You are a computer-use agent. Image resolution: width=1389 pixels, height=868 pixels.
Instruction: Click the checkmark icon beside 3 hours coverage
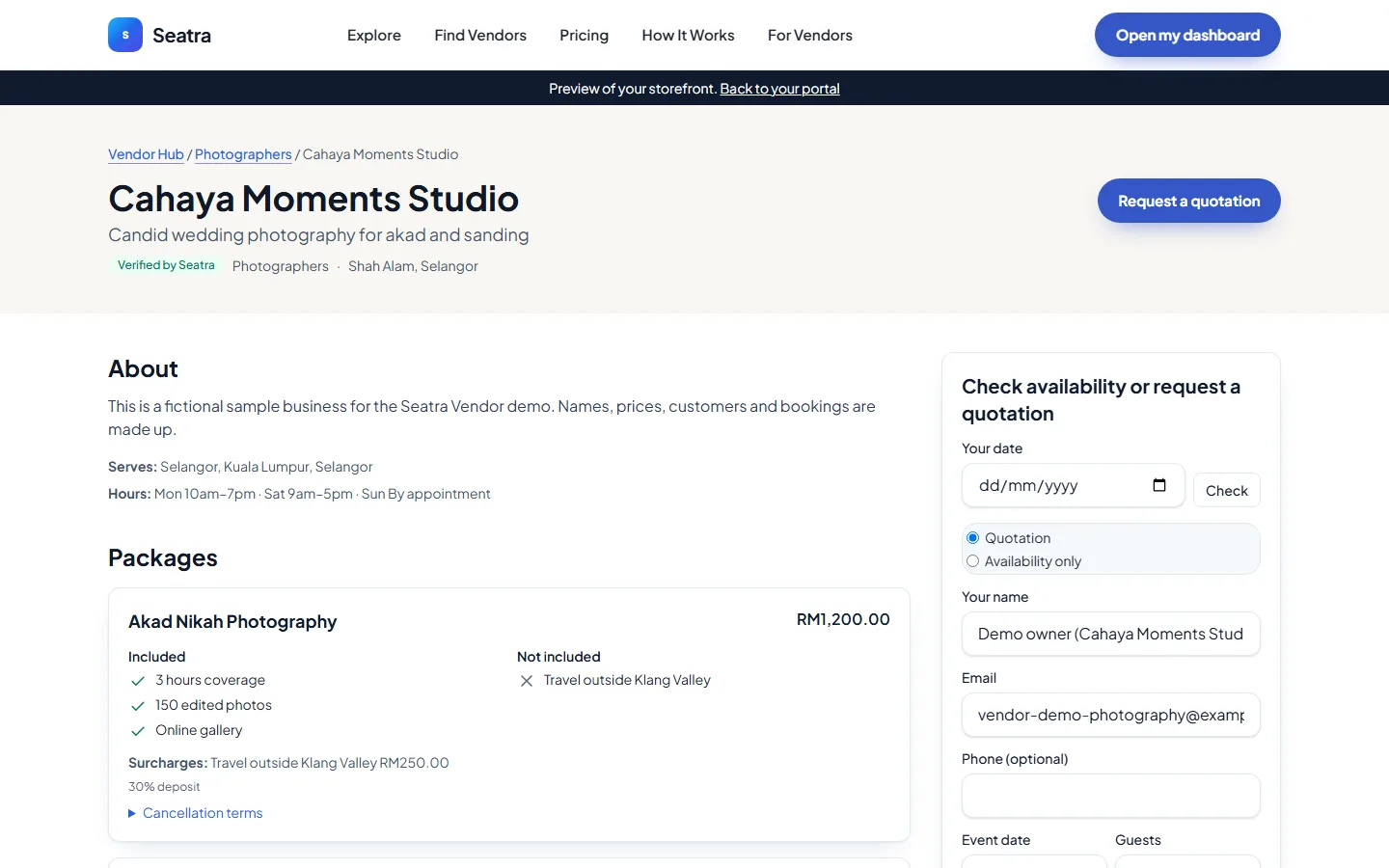coord(138,681)
